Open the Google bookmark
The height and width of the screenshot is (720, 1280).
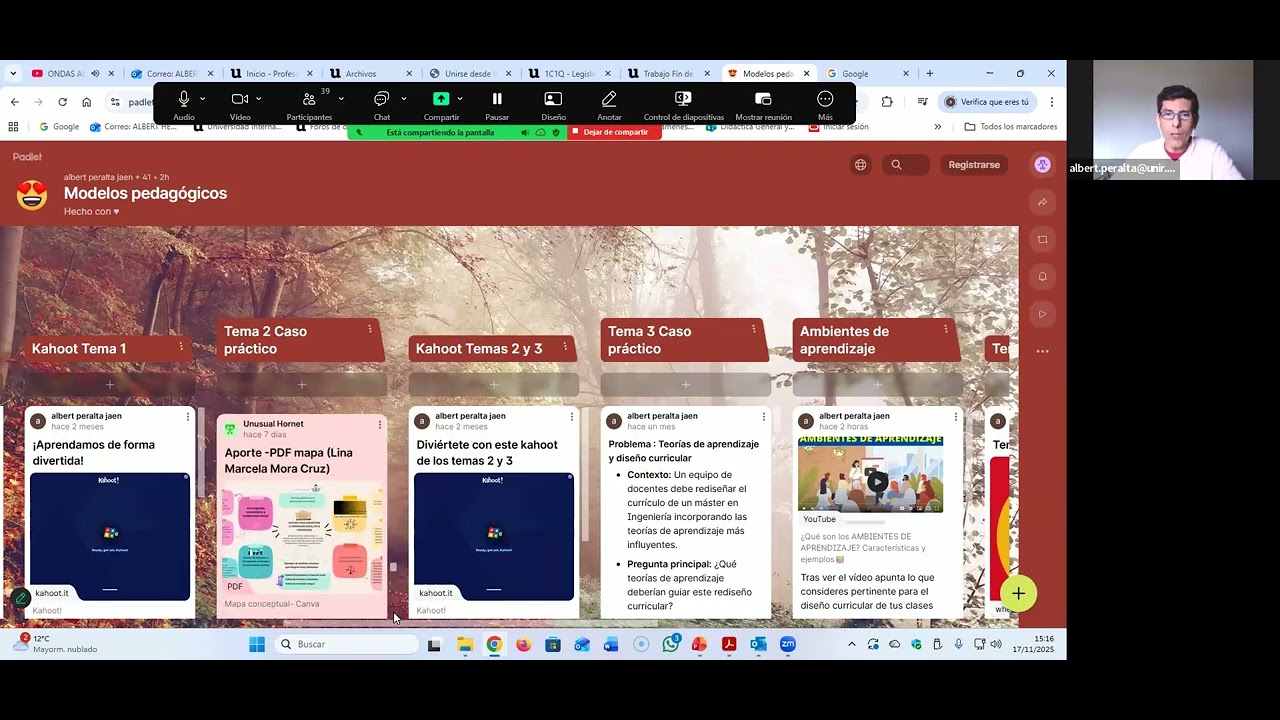click(59, 127)
